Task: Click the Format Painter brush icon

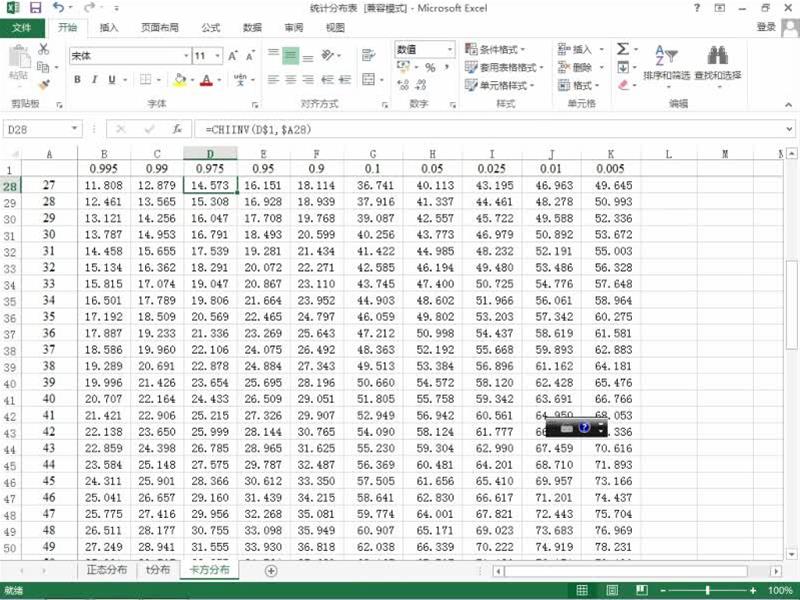Action: pos(43,84)
